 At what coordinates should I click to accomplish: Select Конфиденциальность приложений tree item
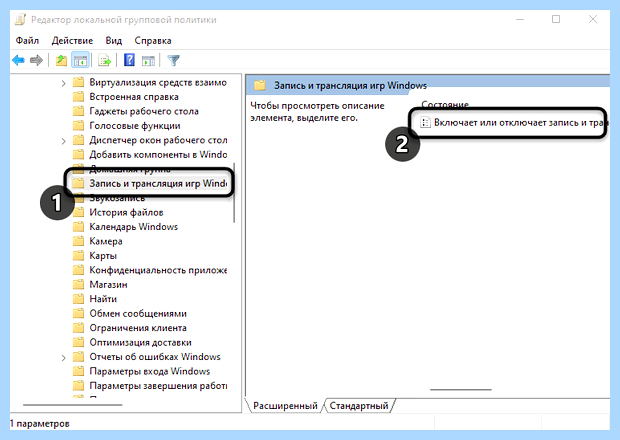pos(158,270)
